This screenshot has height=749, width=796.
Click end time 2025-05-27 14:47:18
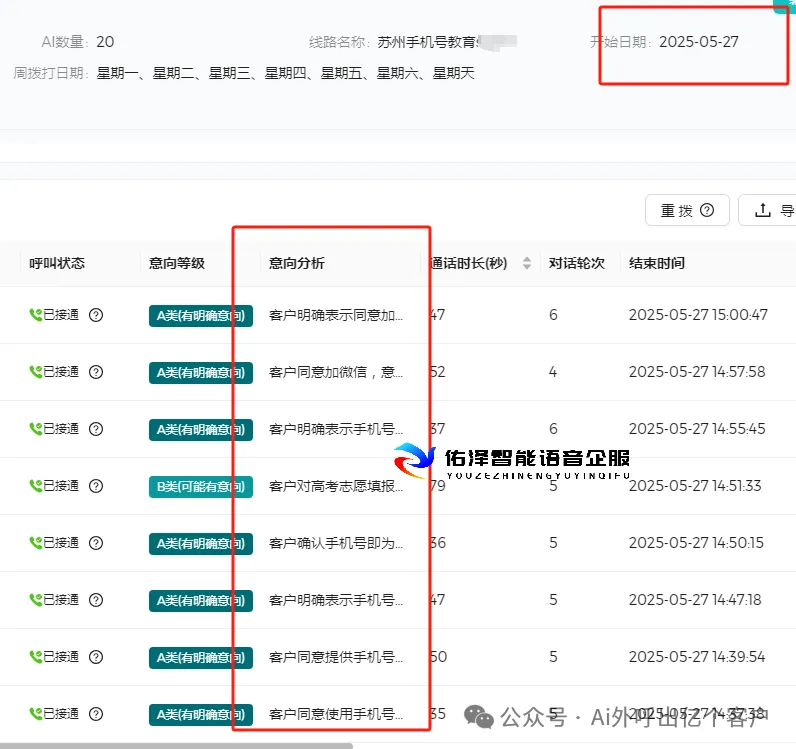click(695, 600)
